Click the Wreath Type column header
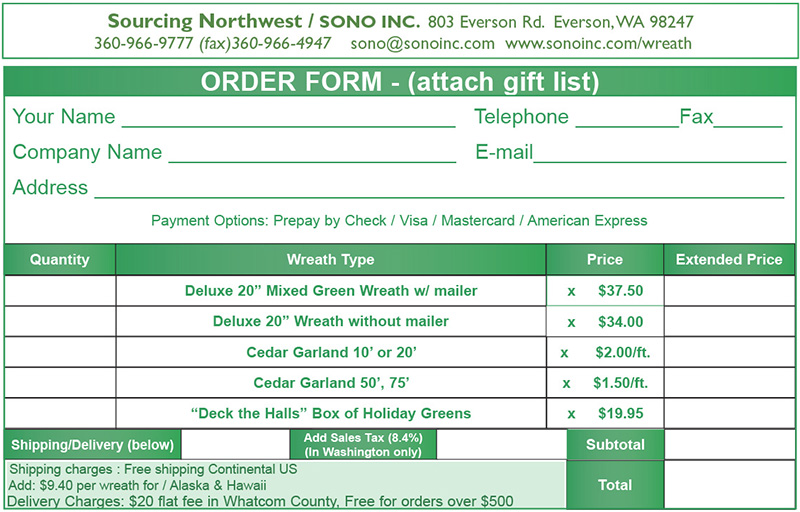Screen dimensions: 800x512 331,260
